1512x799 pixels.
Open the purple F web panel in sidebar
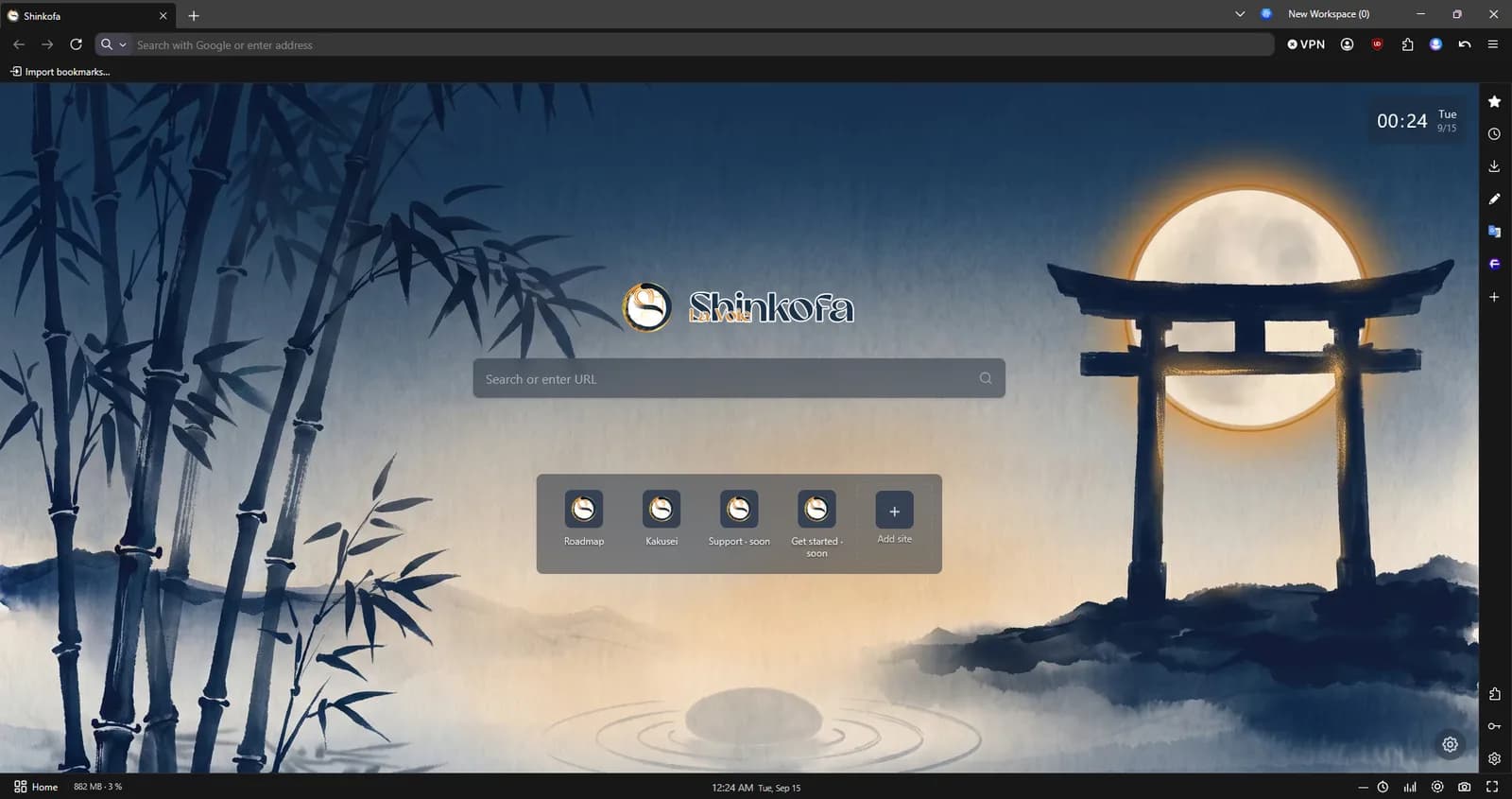click(1494, 264)
